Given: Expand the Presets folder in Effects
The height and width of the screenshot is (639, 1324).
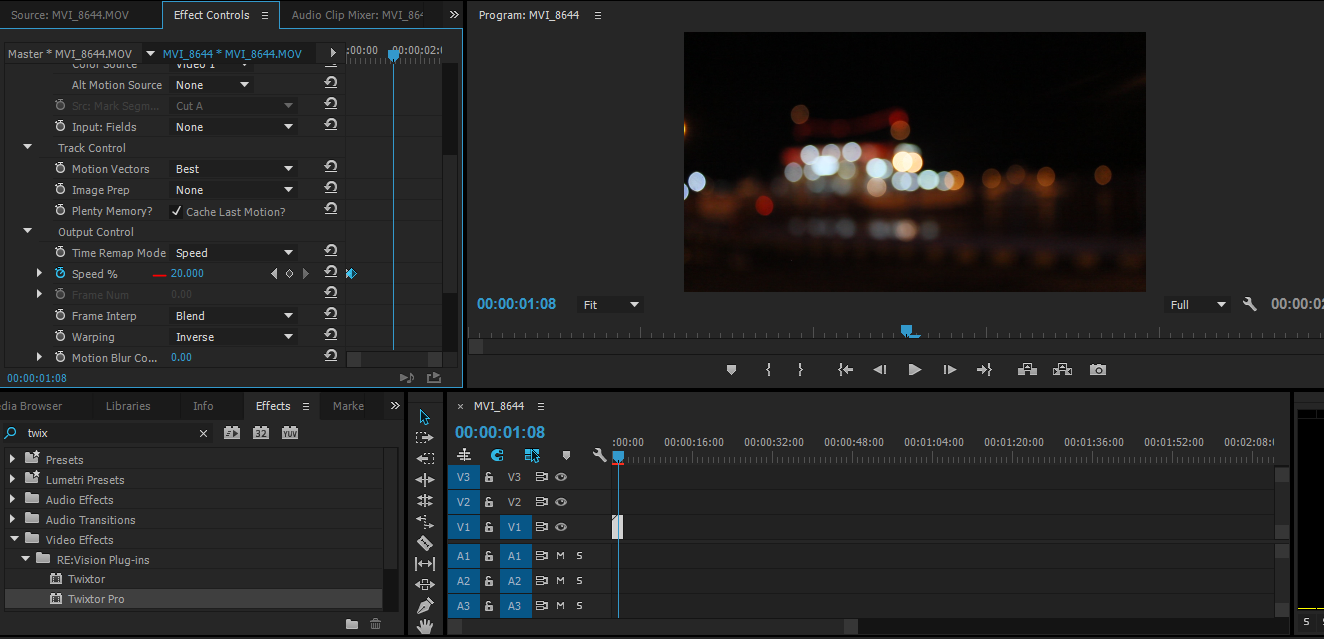Looking at the screenshot, I should tap(12, 458).
